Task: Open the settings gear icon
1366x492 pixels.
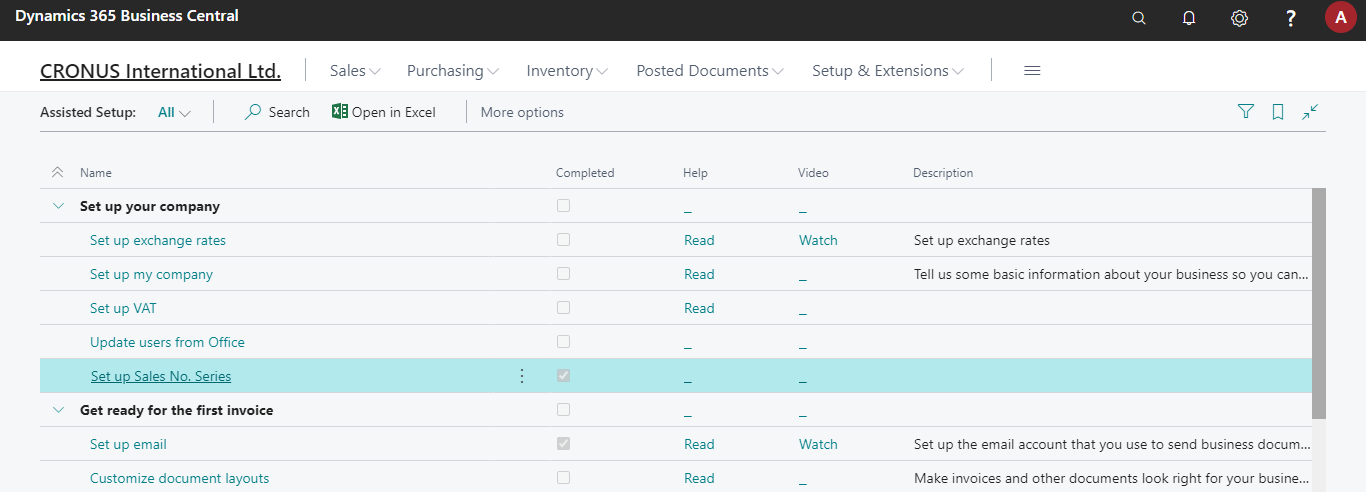Action: tap(1239, 18)
